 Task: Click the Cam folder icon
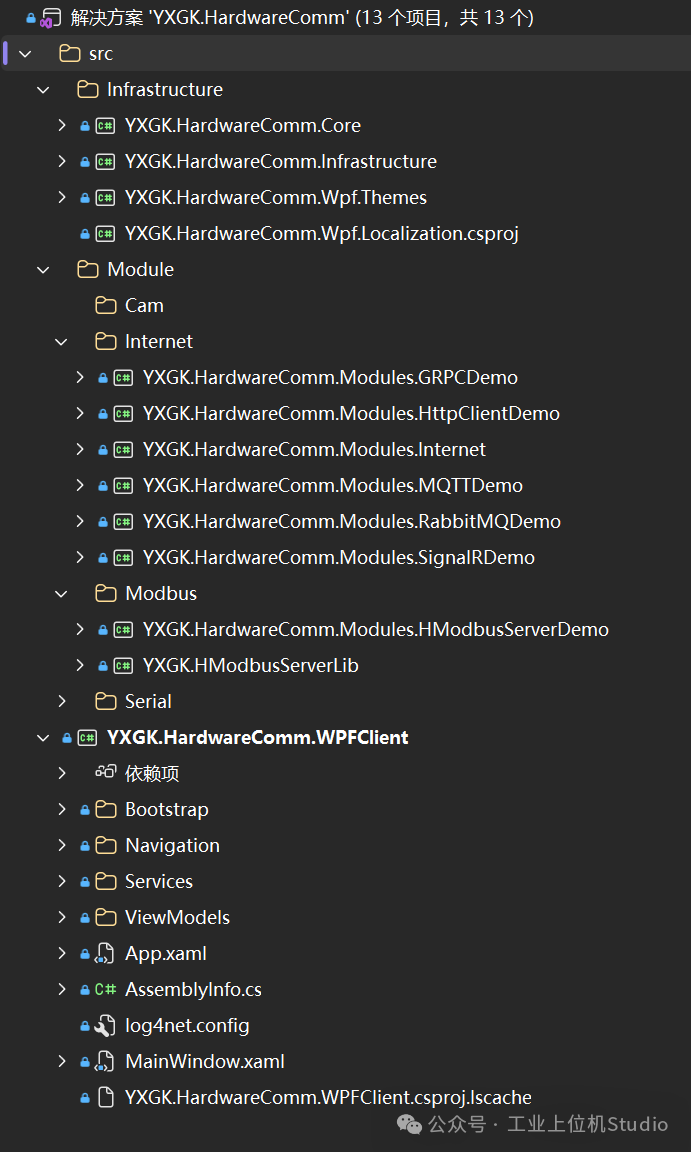click(106, 305)
